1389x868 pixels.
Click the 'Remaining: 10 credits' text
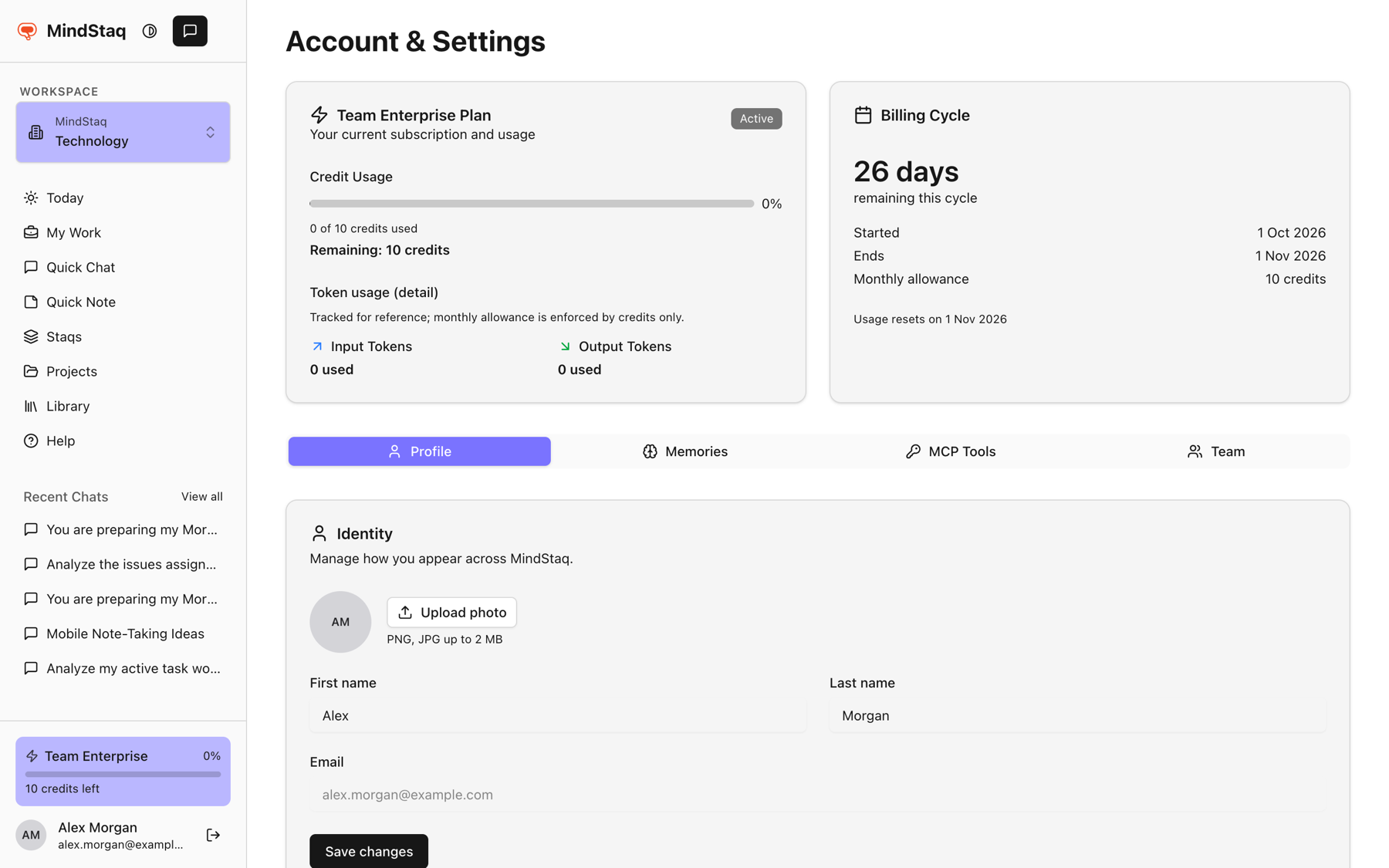[380, 250]
